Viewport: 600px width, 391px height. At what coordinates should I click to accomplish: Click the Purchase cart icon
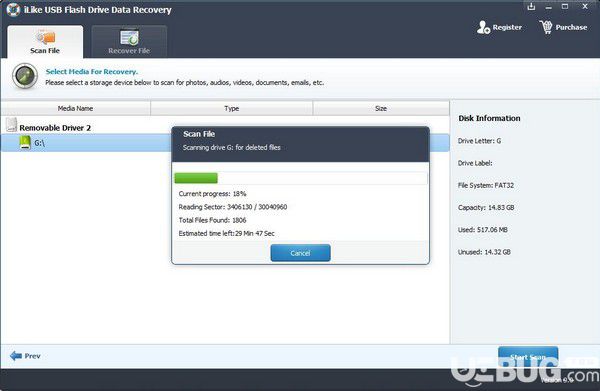pos(546,27)
